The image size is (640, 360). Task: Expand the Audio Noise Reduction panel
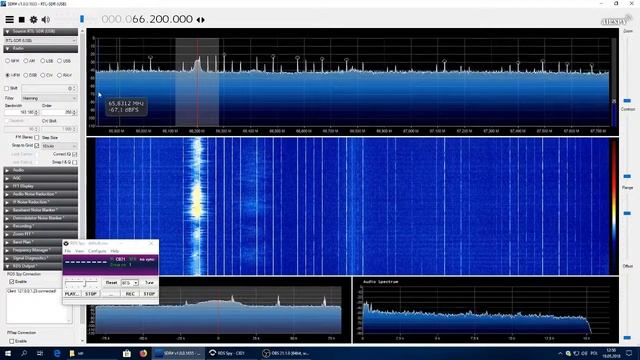[x=40, y=194]
